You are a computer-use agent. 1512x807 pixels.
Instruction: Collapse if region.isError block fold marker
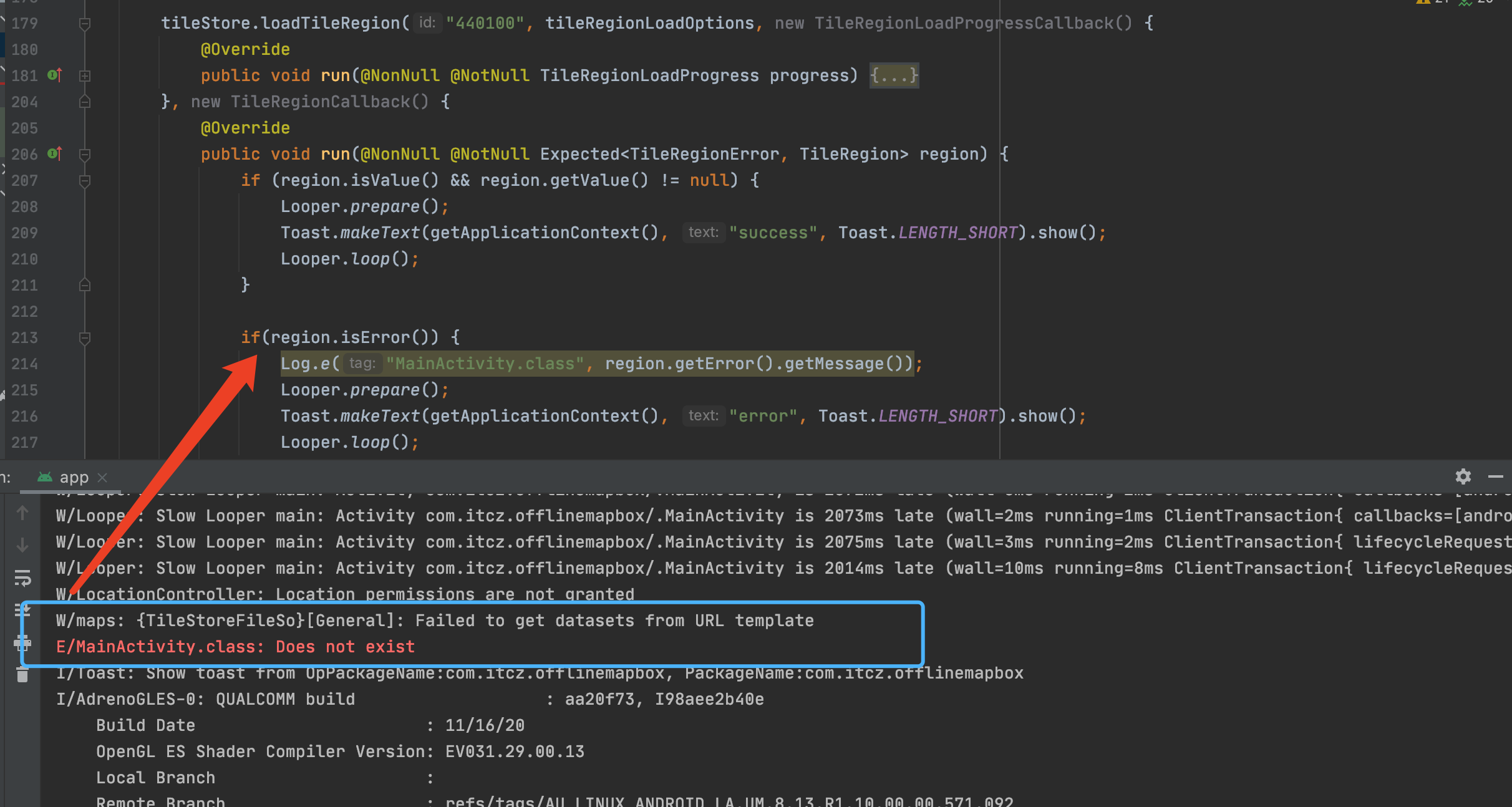[x=85, y=338]
